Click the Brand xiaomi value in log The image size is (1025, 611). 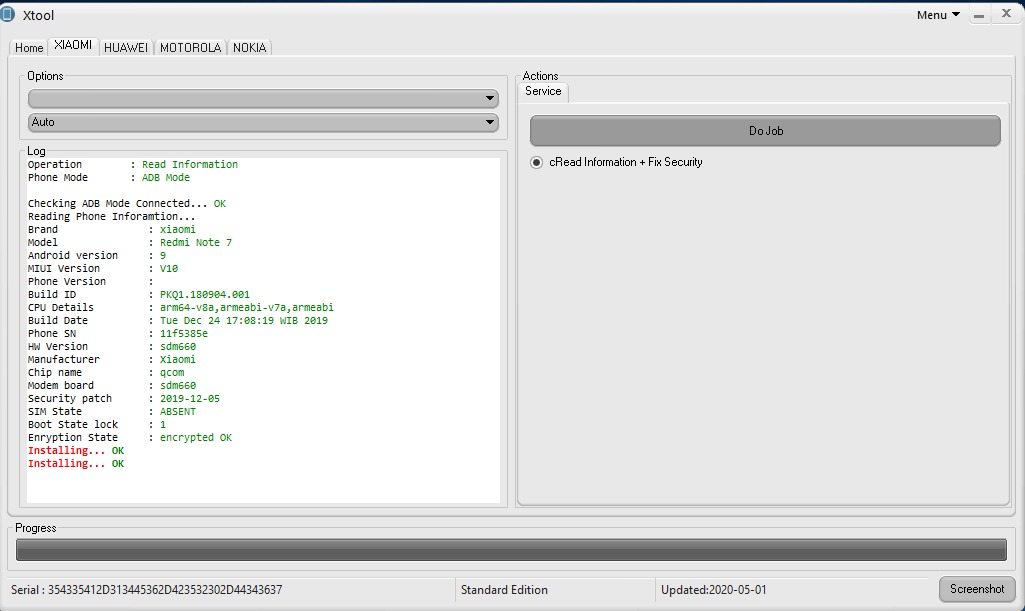[x=178, y=229]
